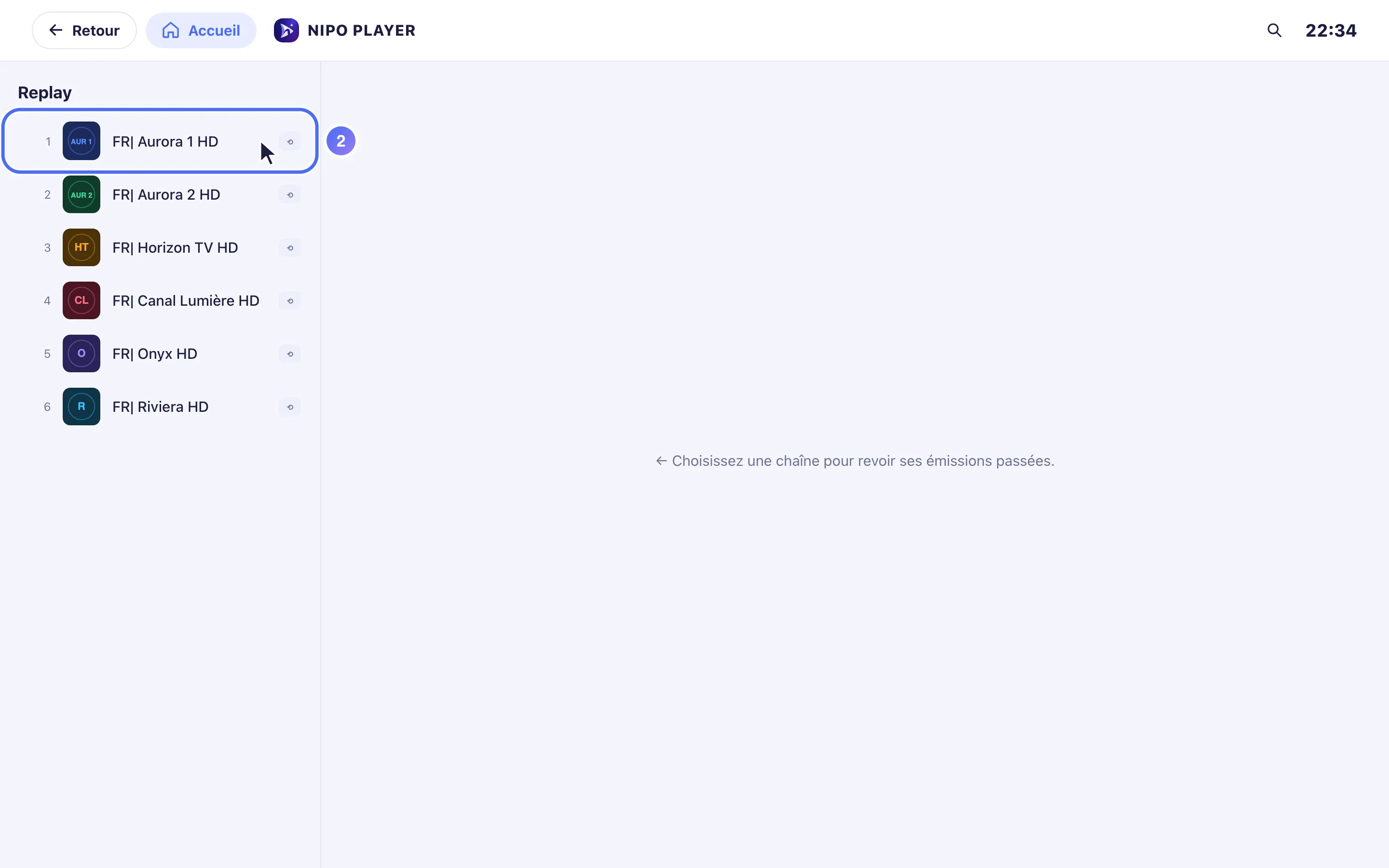Click the Onyx HD replay icon
This screenshot has width=1389, height=868.
click(x=290, y=353)
